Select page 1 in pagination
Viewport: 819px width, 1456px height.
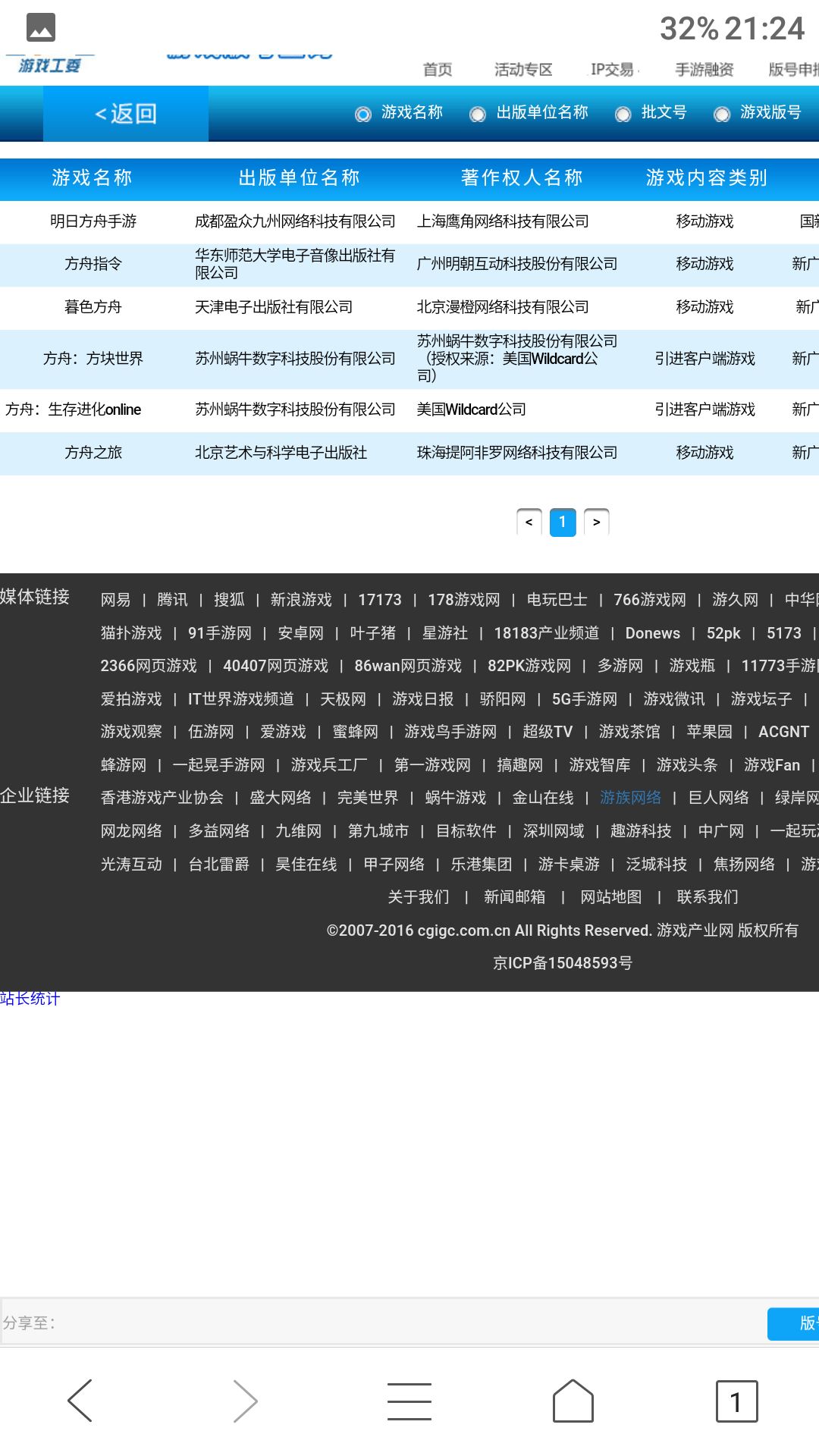click(x=563, y=522)
